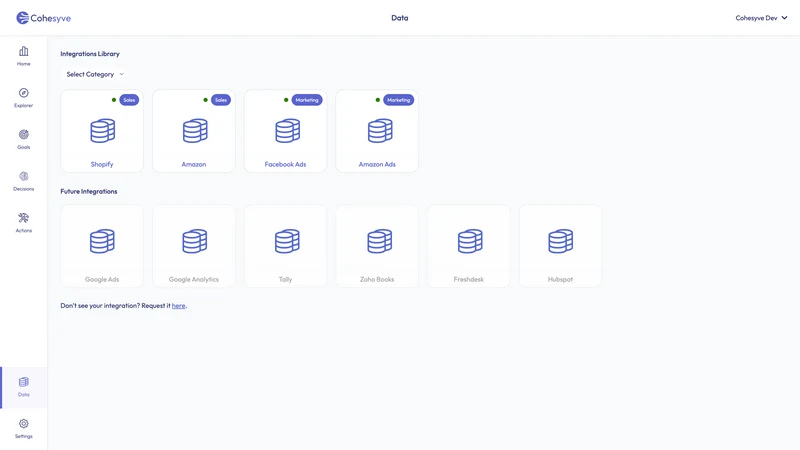Image resolution: width=800 pixels, height=450 pixels.
Task: Click the green status dot on Shopify
Action: coord(114,100)
